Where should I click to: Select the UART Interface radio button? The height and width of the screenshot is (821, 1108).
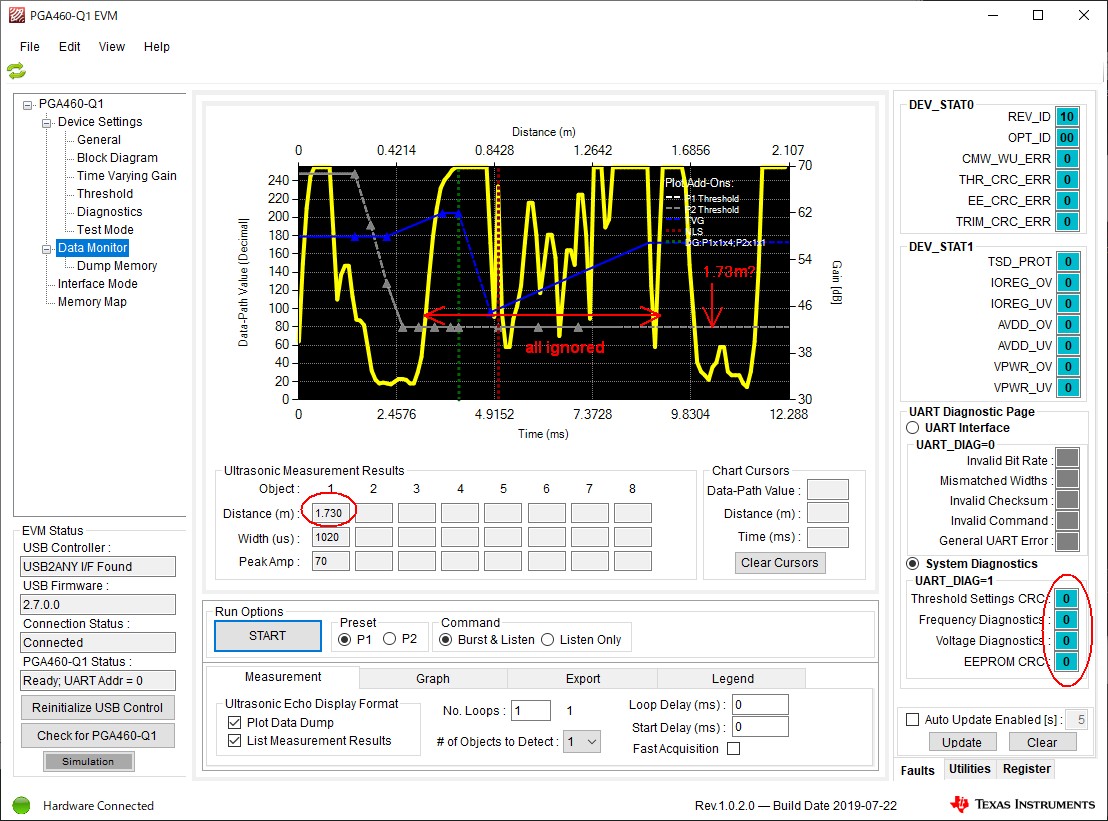(913, 427)
